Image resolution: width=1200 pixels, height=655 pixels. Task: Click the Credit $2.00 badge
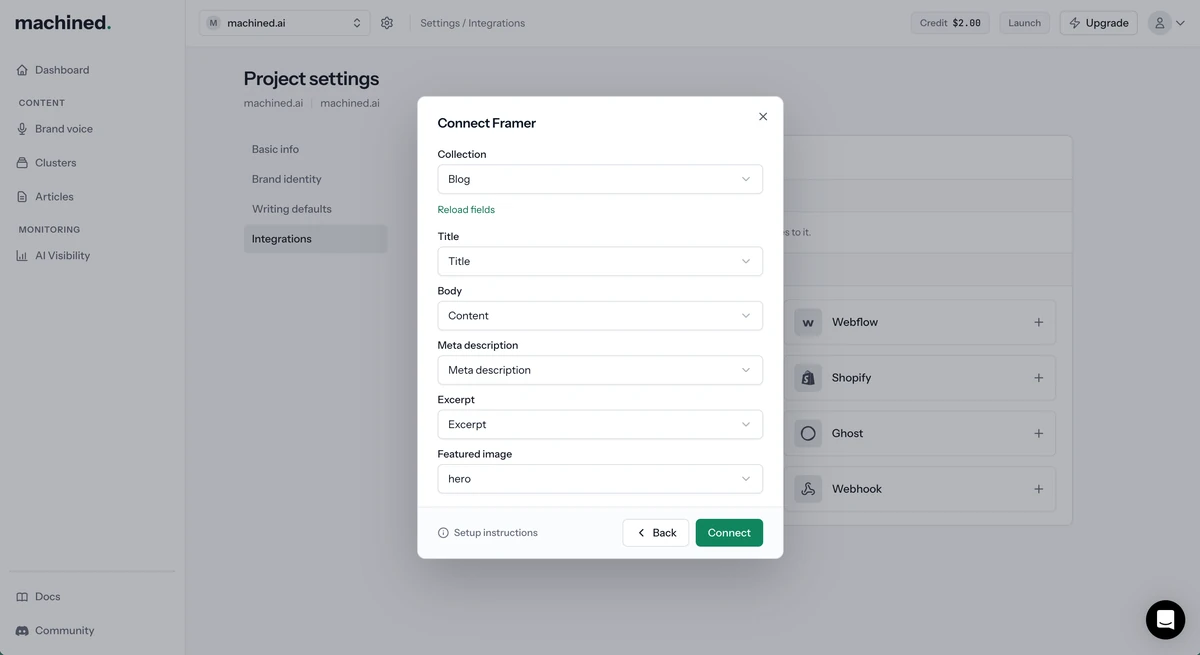pos(950,23)
